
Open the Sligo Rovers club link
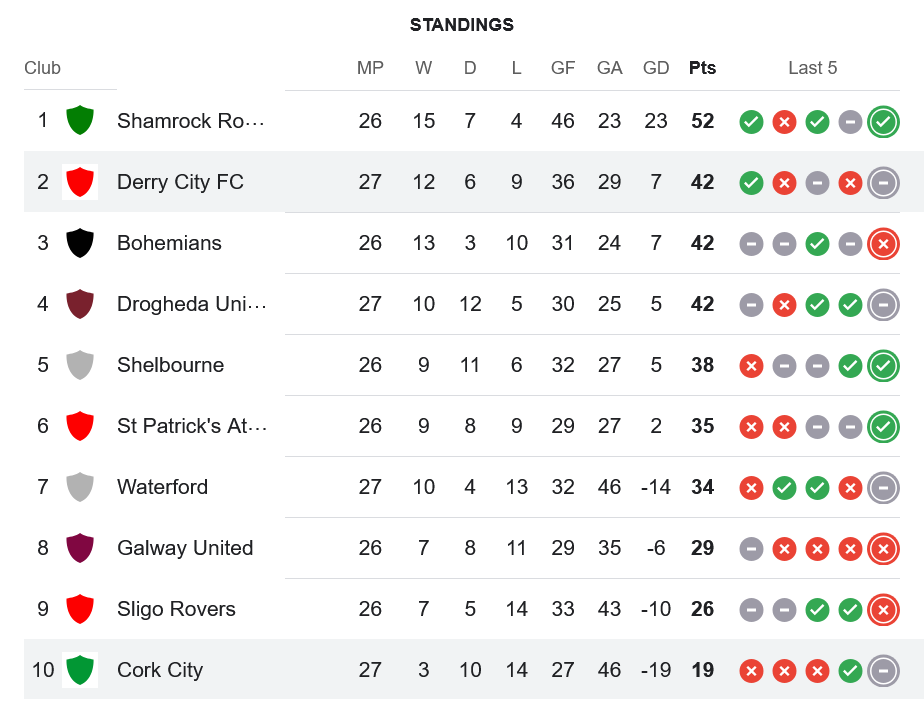[x=176, y=609]
